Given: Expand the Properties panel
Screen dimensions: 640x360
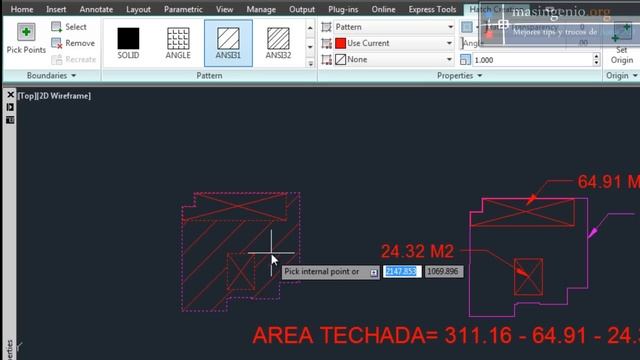Looking at the screenshot, I should (459, 76).
